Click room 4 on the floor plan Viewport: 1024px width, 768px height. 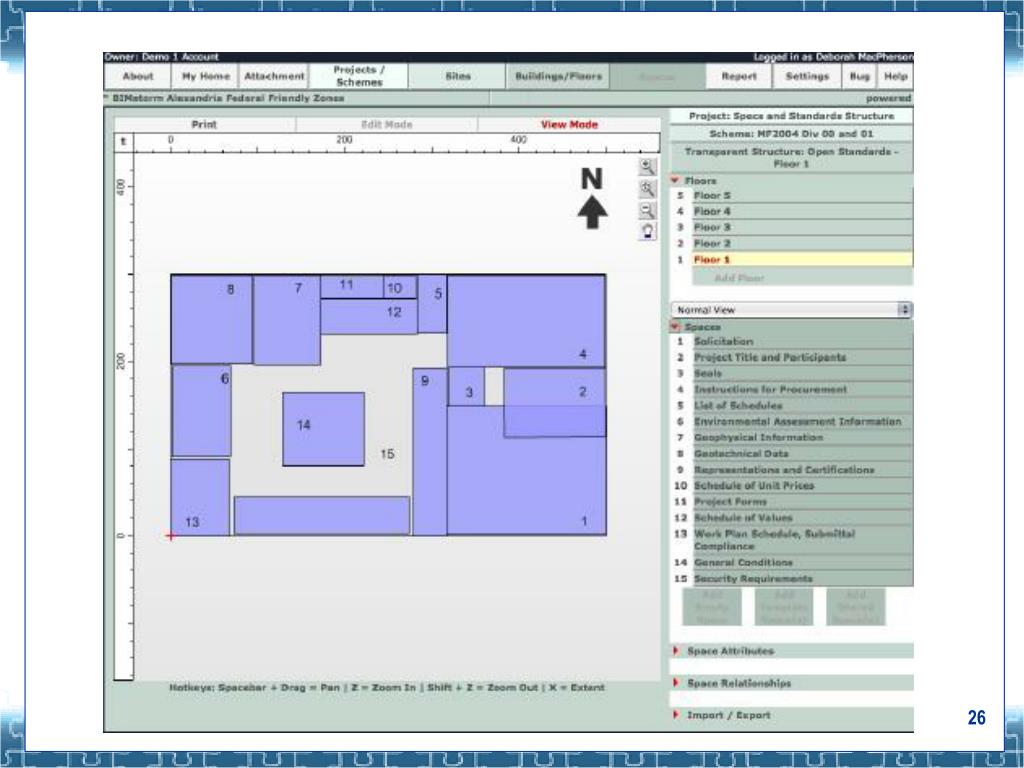click(x=526, y=321)
